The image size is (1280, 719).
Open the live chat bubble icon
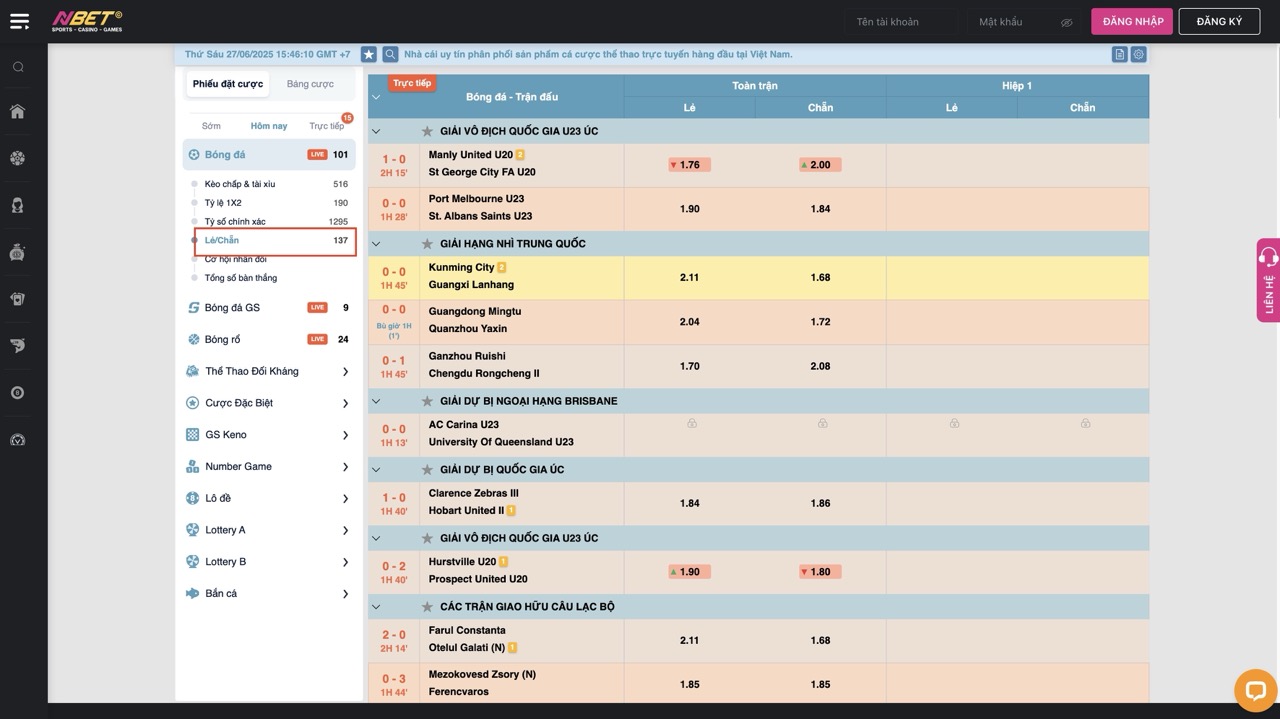tap(1255, 690)
